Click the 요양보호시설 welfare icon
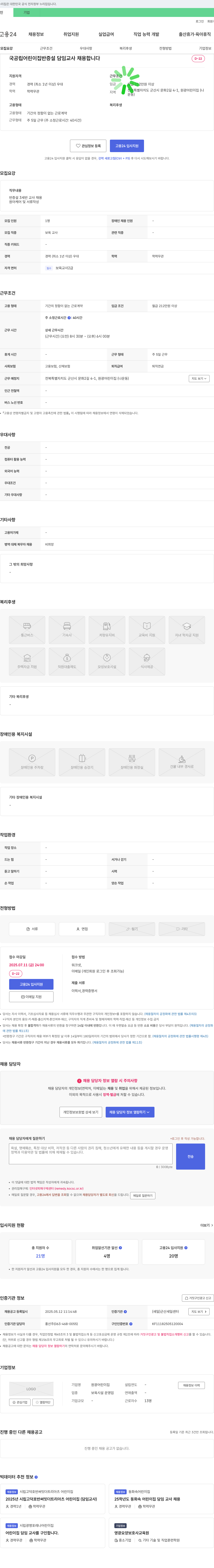 click(107, 662)
